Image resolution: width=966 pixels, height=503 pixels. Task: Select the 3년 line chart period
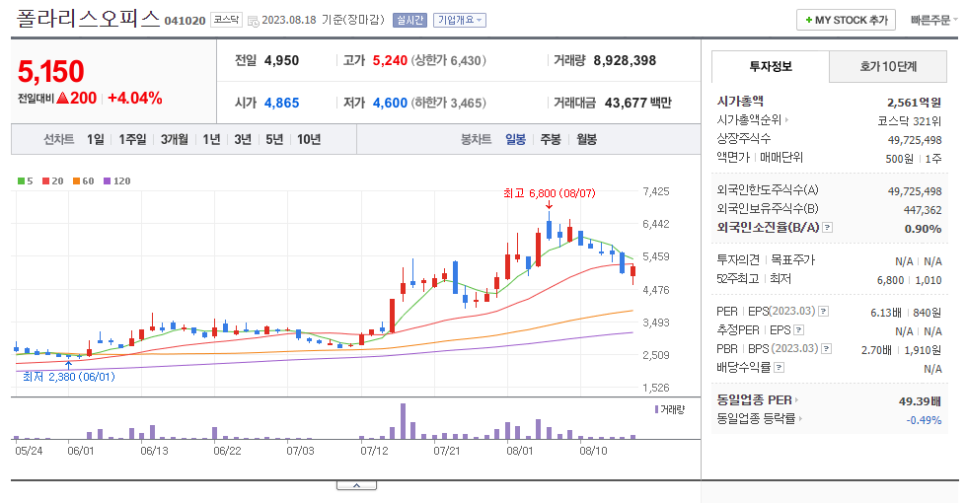coord(243,139)
